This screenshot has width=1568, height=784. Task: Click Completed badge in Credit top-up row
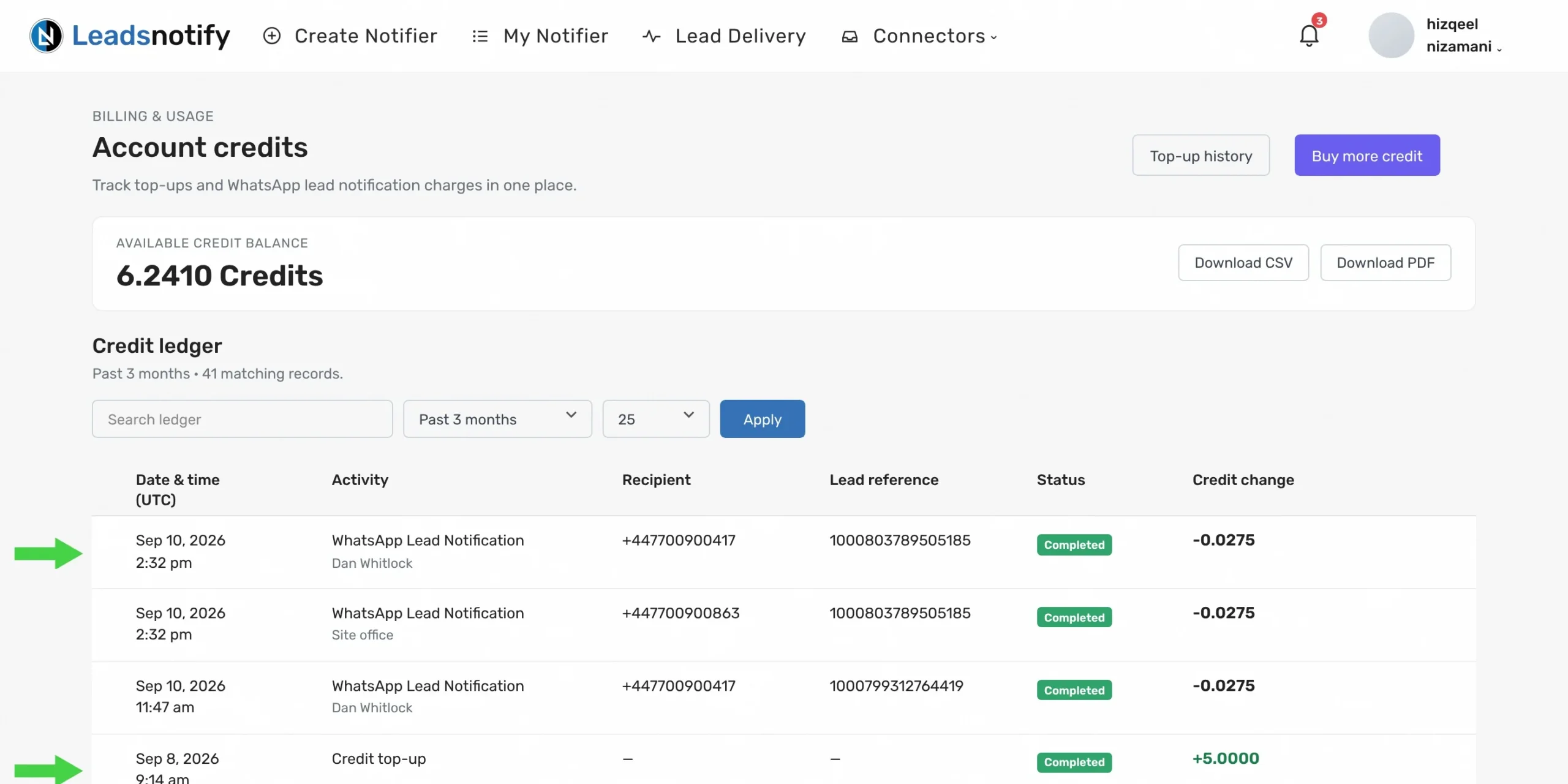click(x=1074, y=763)
